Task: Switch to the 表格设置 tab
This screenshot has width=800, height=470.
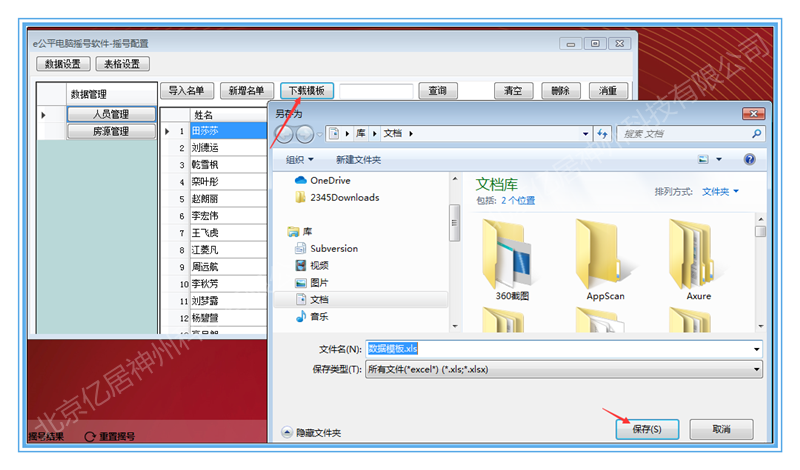Action: click(x=123, y=64)
